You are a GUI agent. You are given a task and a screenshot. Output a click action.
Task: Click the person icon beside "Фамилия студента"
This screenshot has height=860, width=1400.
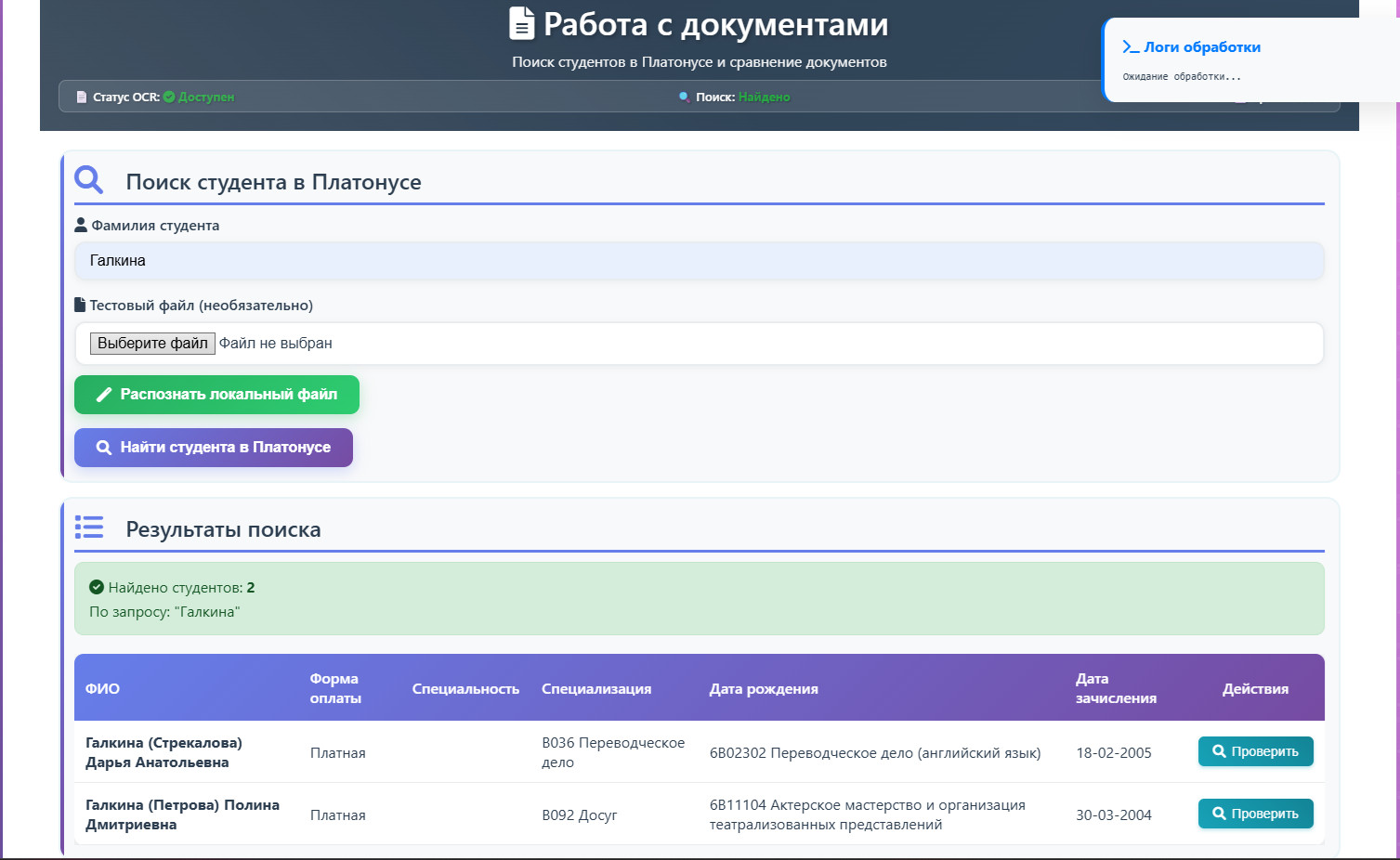pos(80,223)
